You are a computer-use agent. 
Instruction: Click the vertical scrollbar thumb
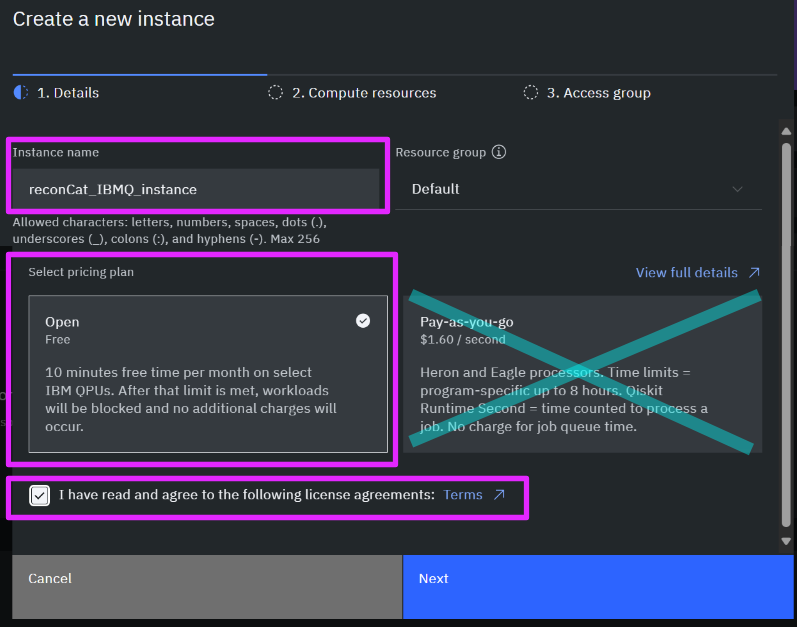(x=786, y=335)
